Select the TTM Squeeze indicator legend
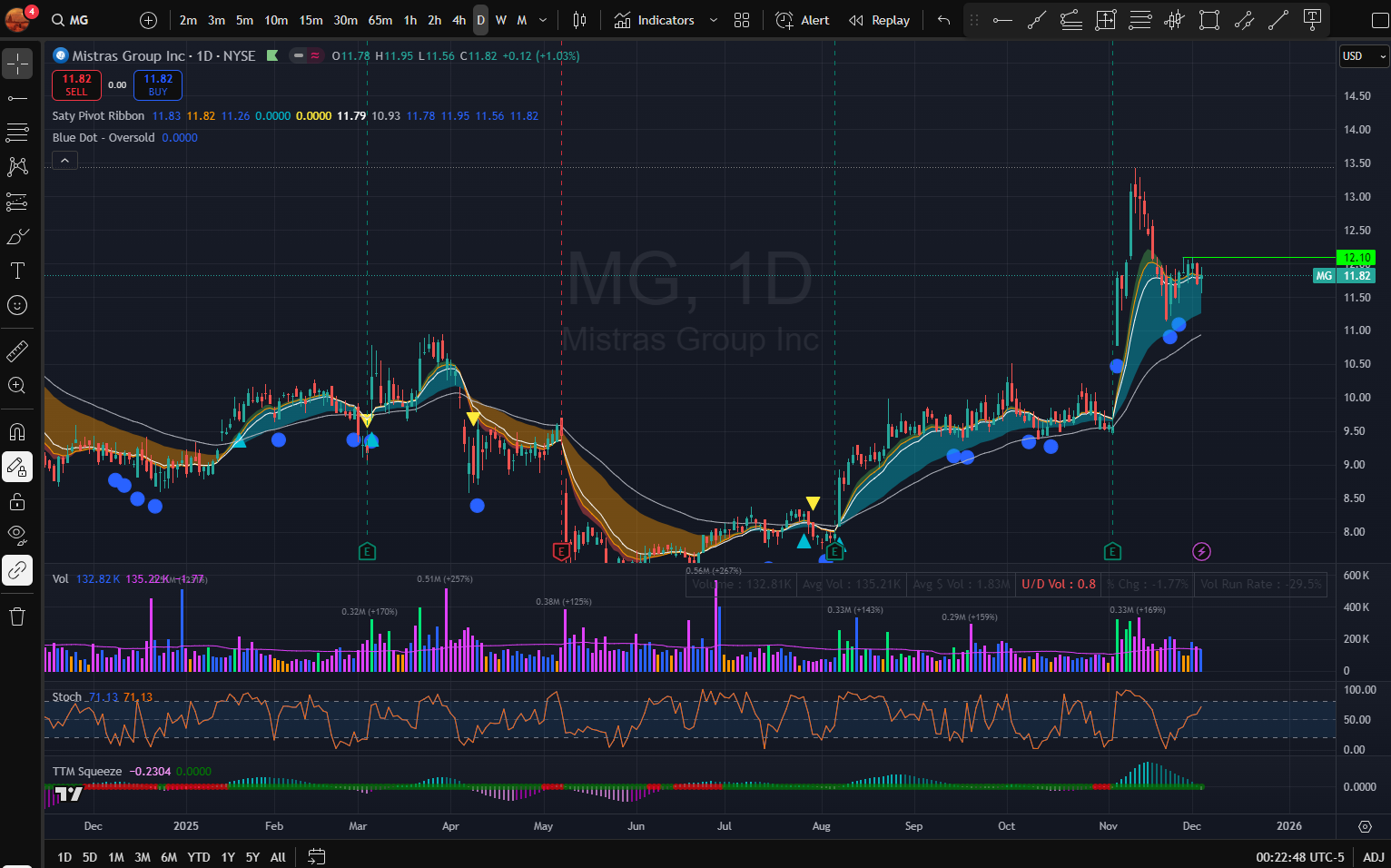 coord(87,772)
